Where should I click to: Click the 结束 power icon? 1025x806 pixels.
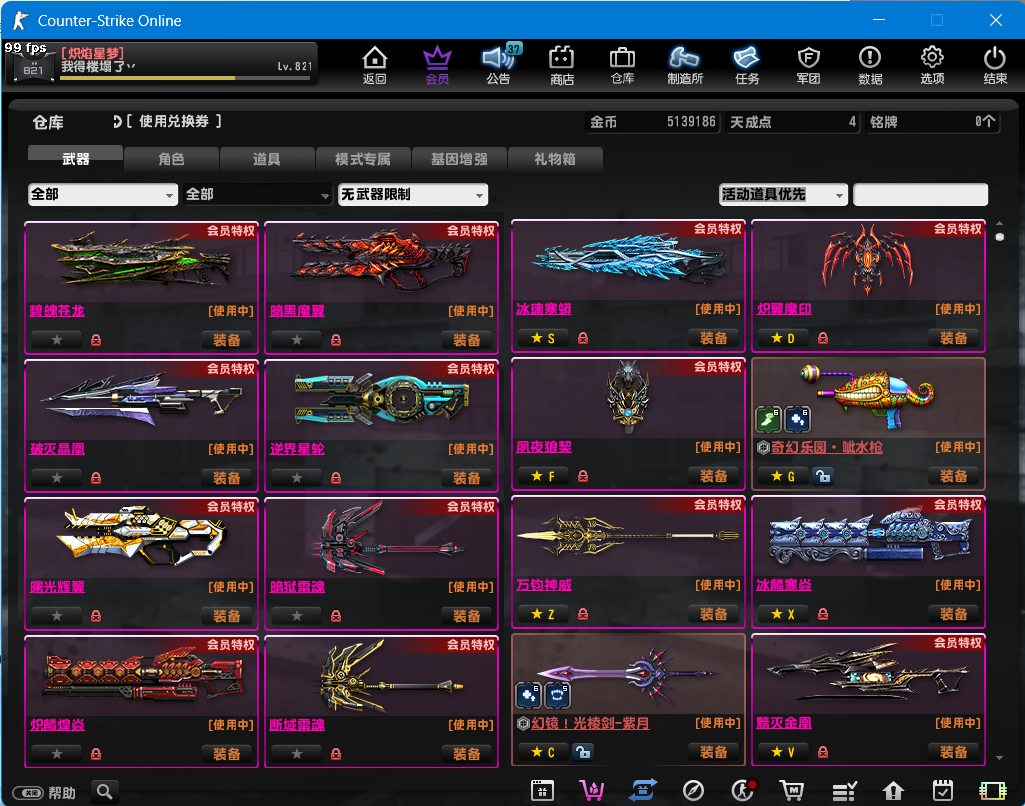point(994,64)
